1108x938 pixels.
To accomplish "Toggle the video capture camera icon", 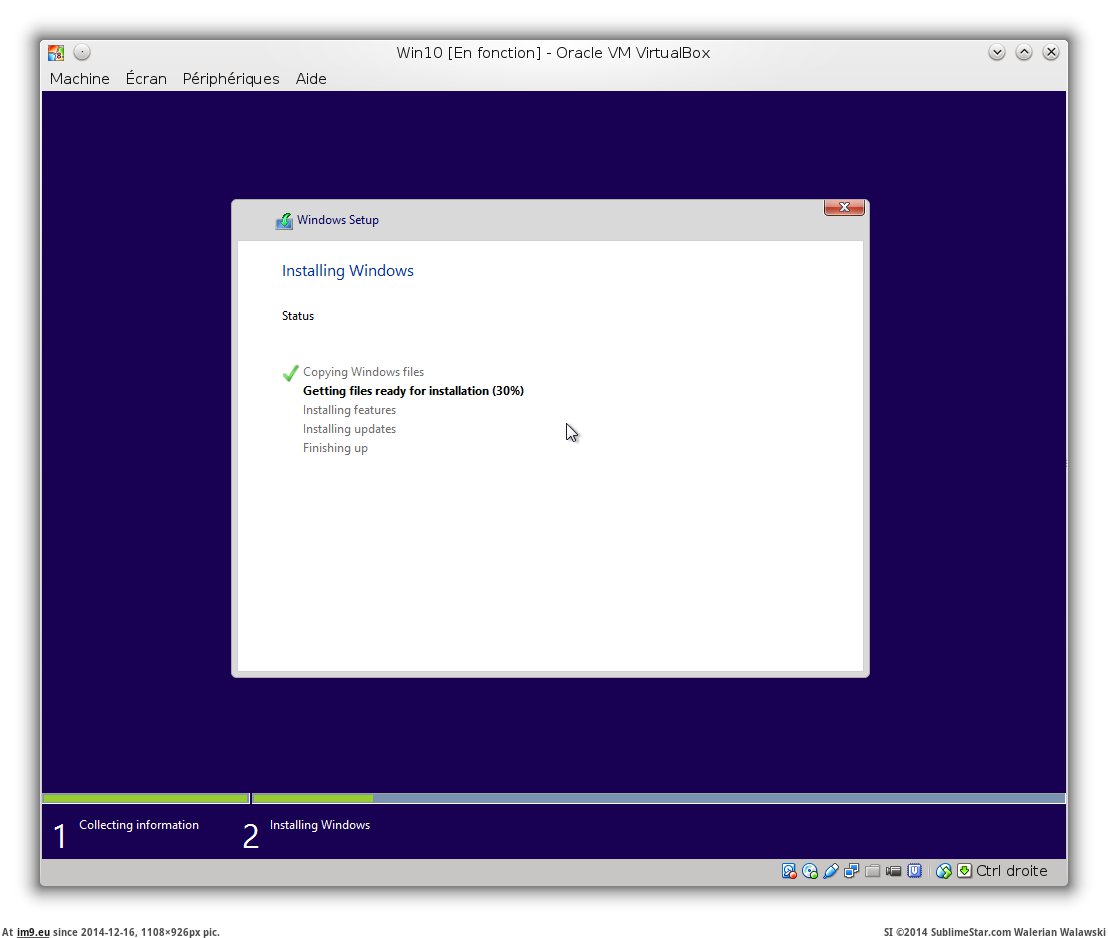I will 893,871.
